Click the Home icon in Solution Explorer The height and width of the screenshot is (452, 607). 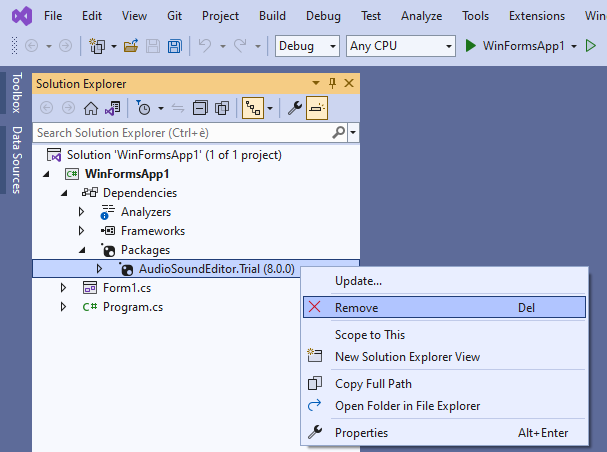[91, 108]
